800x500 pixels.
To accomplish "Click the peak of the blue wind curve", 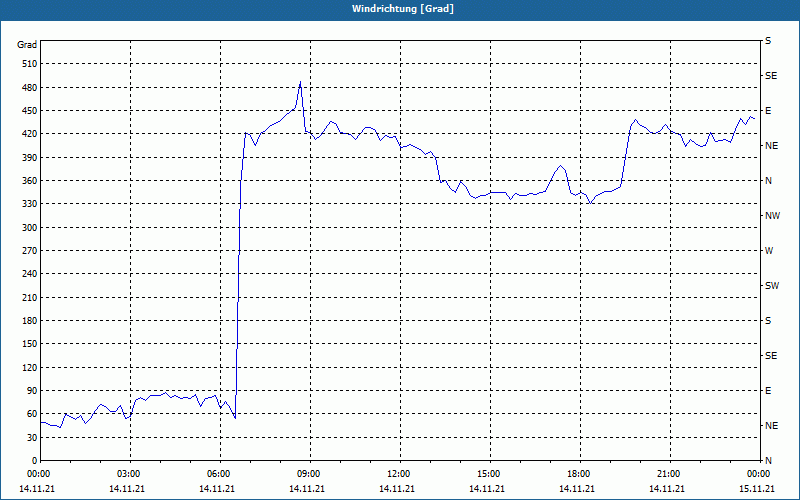I will (x=301, y=82).
